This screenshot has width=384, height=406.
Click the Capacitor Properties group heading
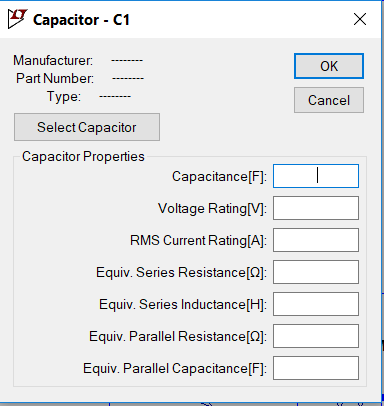coord(83,156)
